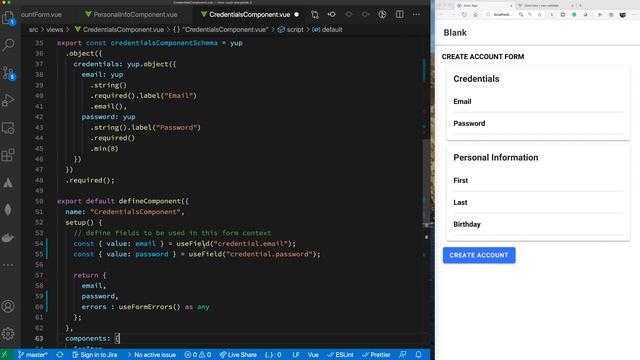Focus the Last name input field
Screen dimensions: 640x360
tap(538, 202)
